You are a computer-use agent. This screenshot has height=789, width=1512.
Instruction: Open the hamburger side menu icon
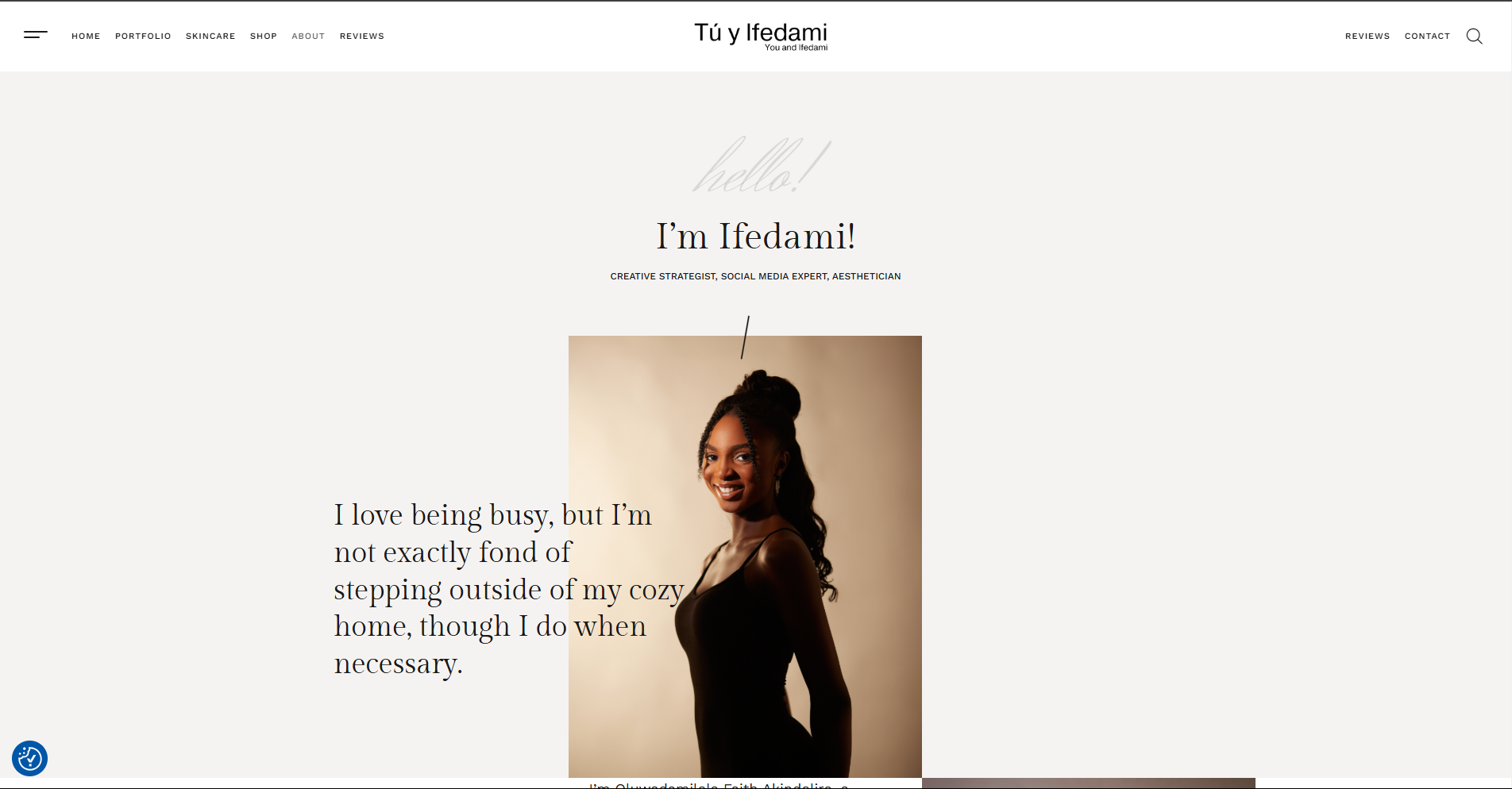pos(36,35)
